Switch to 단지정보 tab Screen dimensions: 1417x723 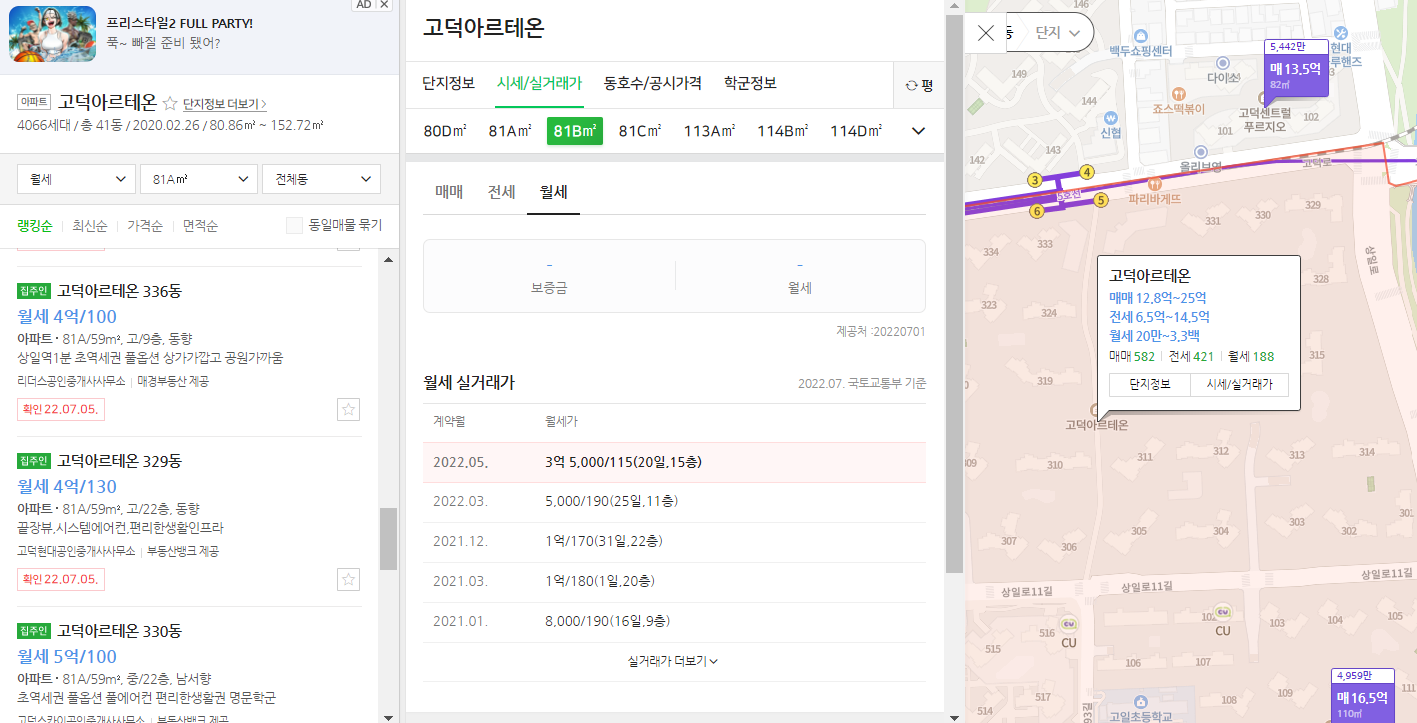pyautogui.click(x=449, y=84)
